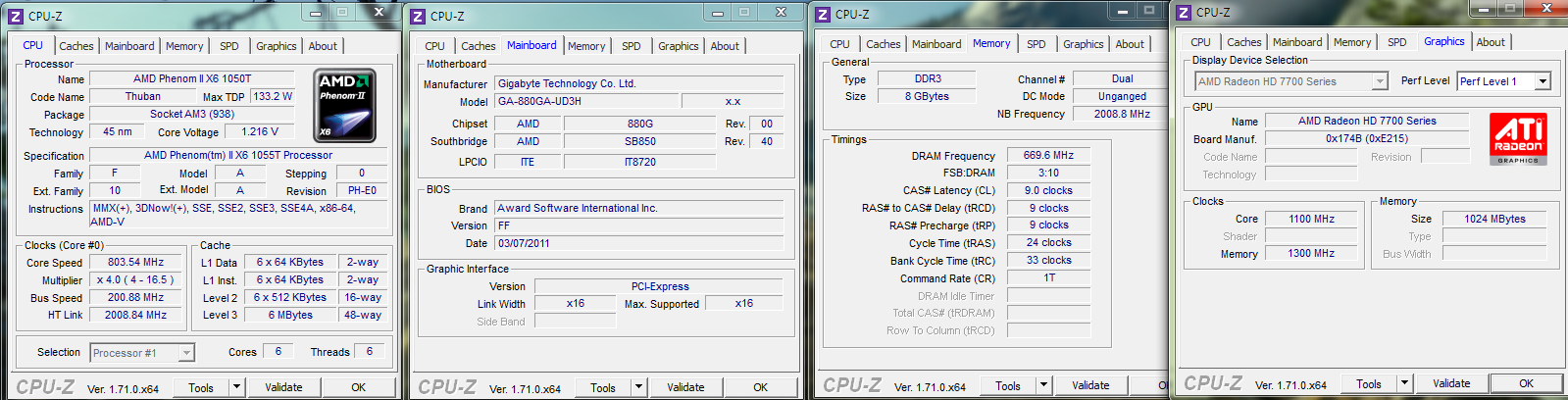
Task: Click the BIOS Date 03/07/2011
Action: tap(638, 243)
